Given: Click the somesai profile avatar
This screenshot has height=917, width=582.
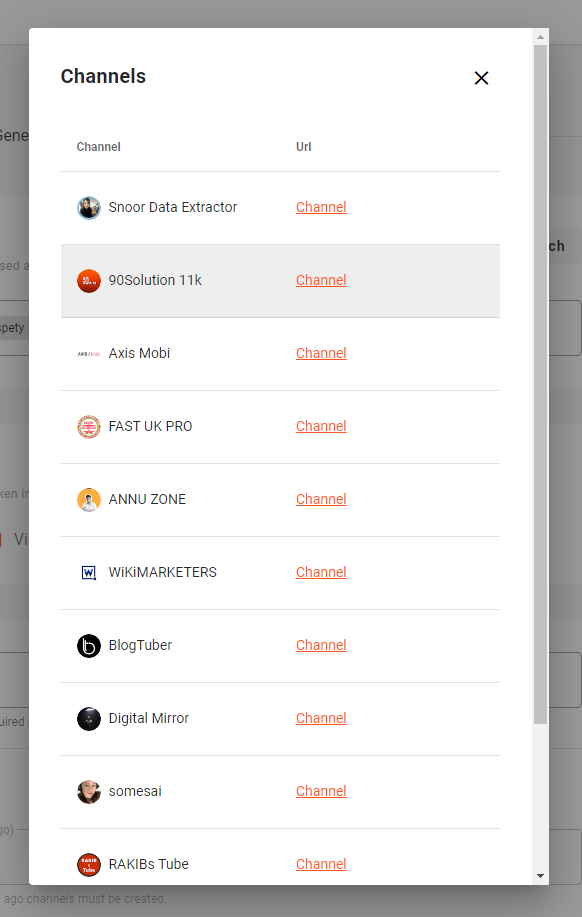Looking at the screenshot, I should point(89,792).
